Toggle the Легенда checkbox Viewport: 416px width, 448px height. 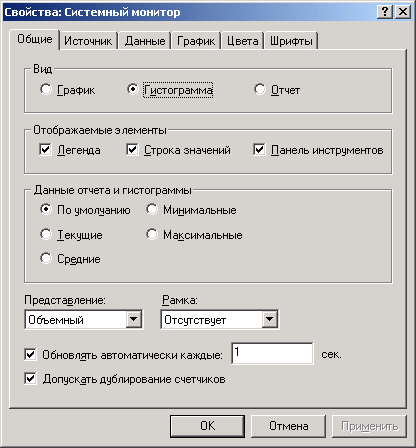click(45, 150)
